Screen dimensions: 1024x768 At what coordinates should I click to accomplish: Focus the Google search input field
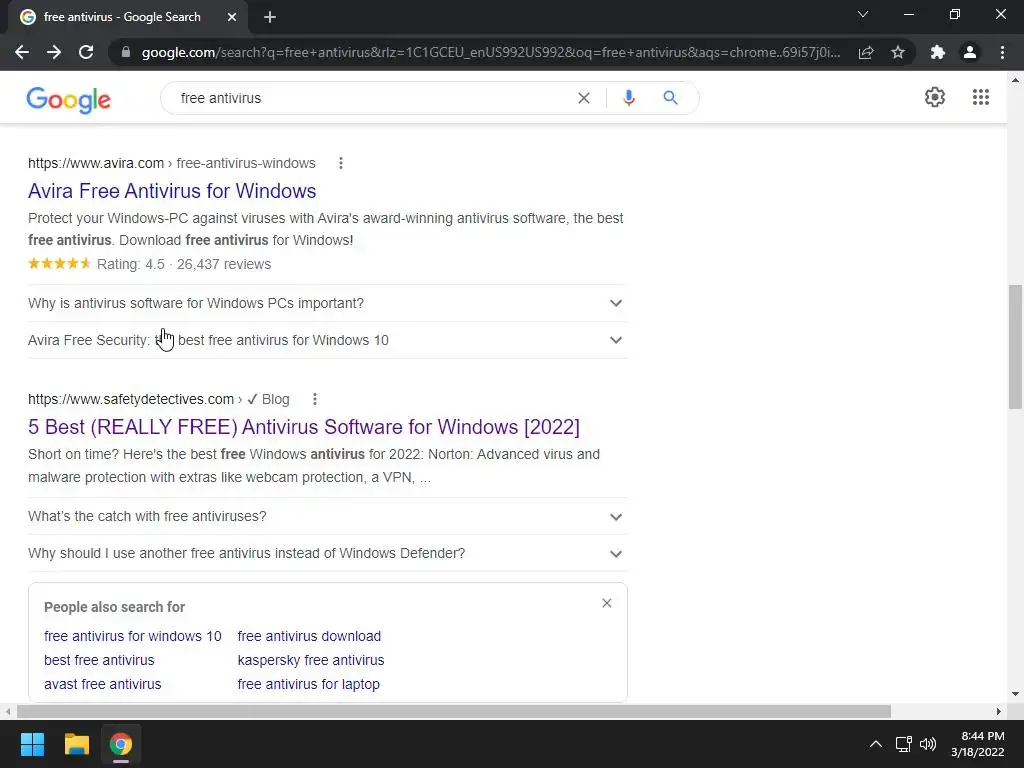372,98
